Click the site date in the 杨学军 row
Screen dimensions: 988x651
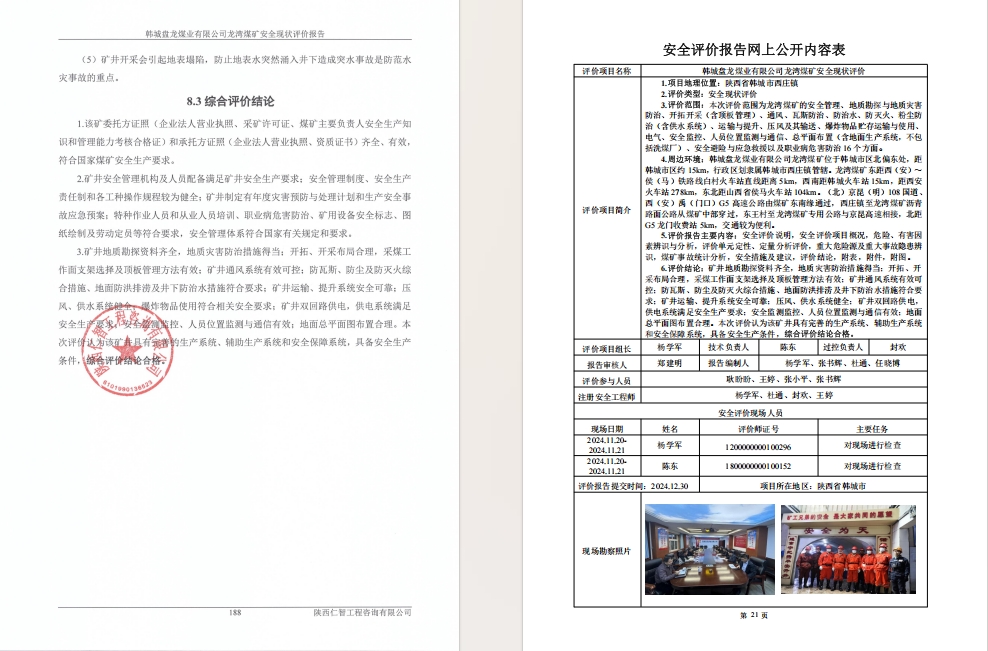coord(607,446)
